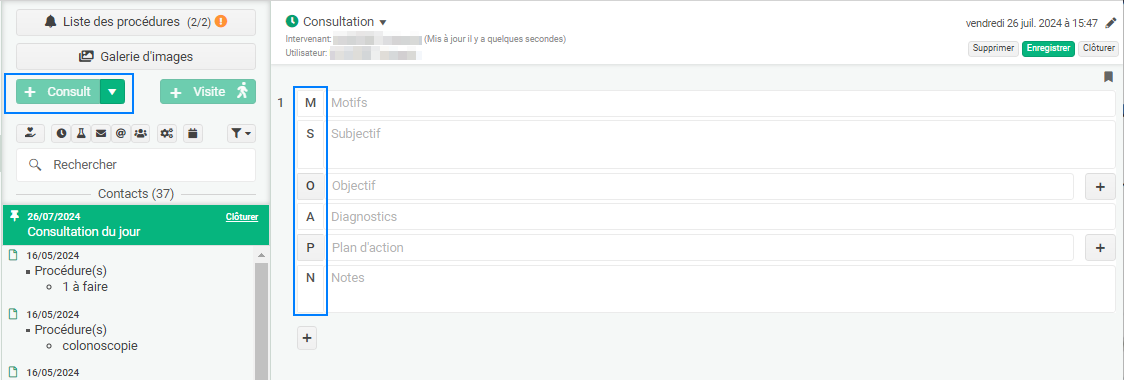Open the Consultation type dropdown
Image resolution: width=1124 pixels, height=380 pixels.
pyautogui.click(x=383, y=22)
